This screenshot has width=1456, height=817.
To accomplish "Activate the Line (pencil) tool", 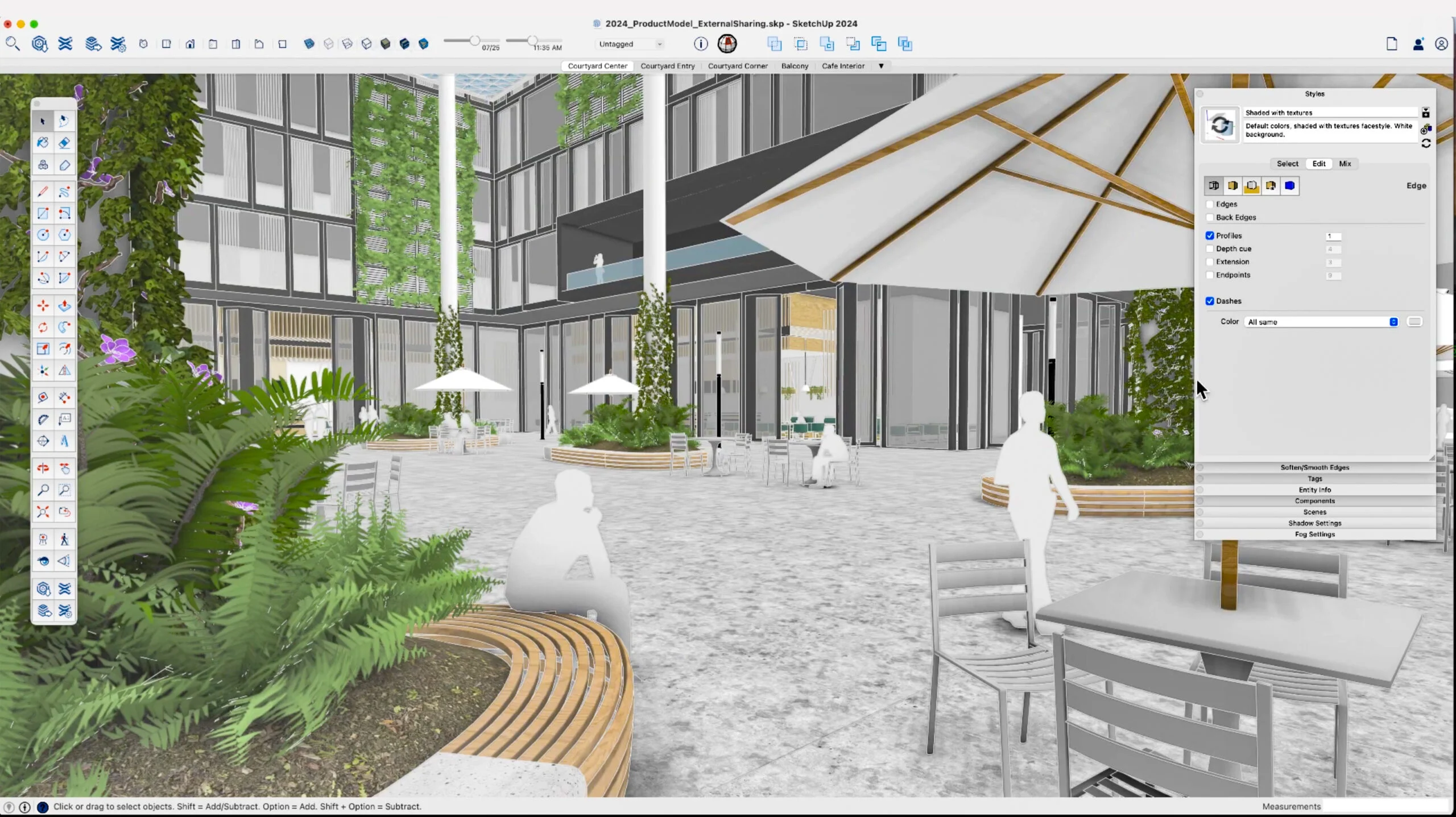I will point(43,192).
